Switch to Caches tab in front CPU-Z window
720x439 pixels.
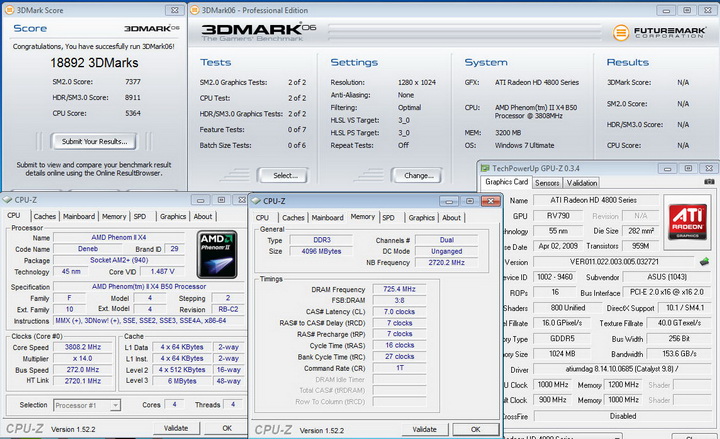293,218
